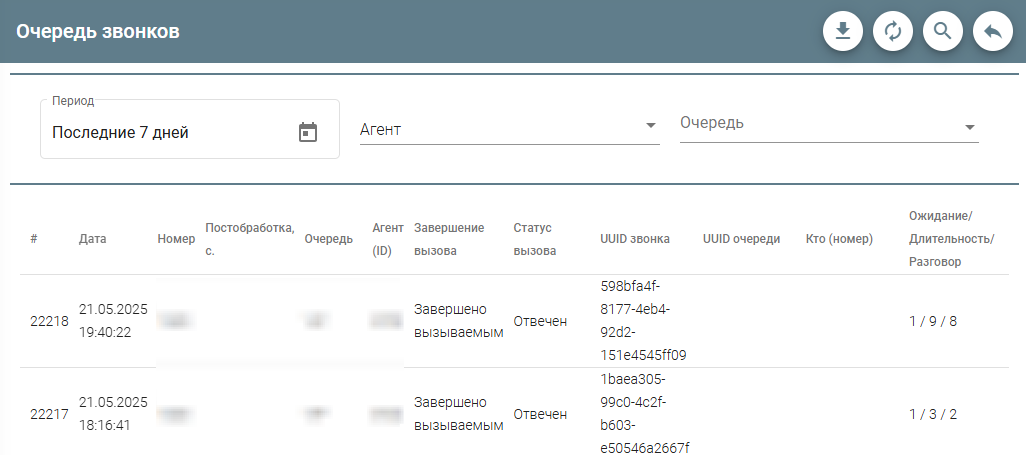Go back using the reply arrow icon
Viewport: 1026px width, 455px height.
993,31
